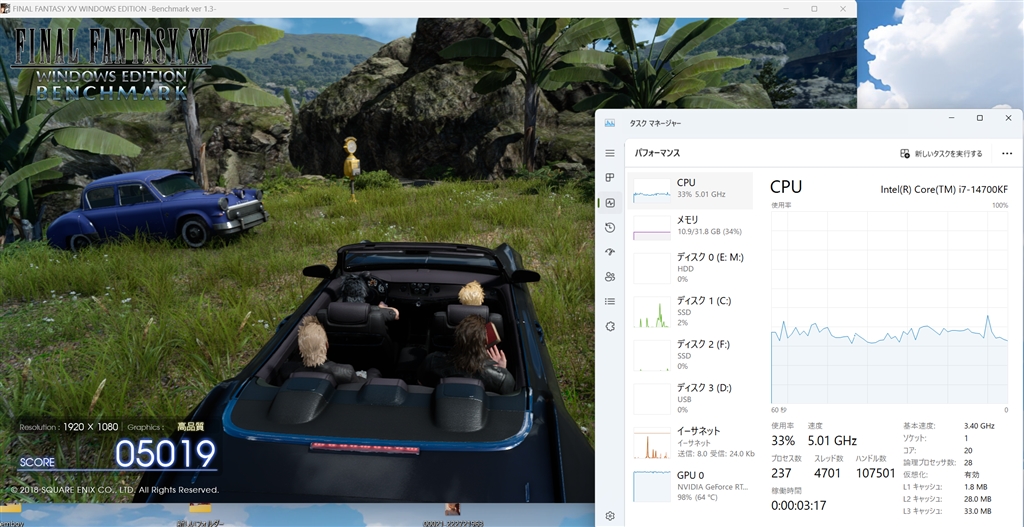1024x527 pixels.
Task: Click the ディスク 1 (C:) mini graph thumbnail
Action: (x=652, y=312)
